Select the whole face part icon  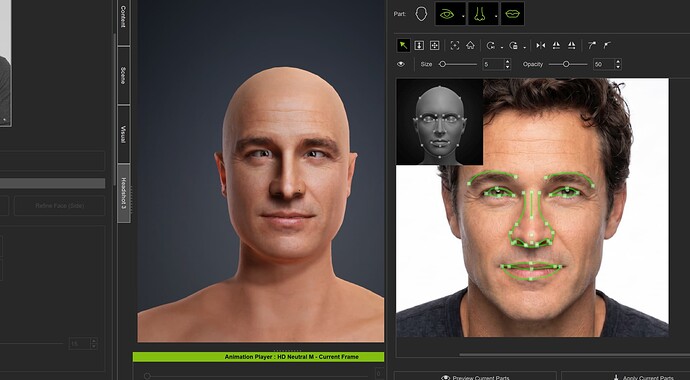(x=421, y=14)
